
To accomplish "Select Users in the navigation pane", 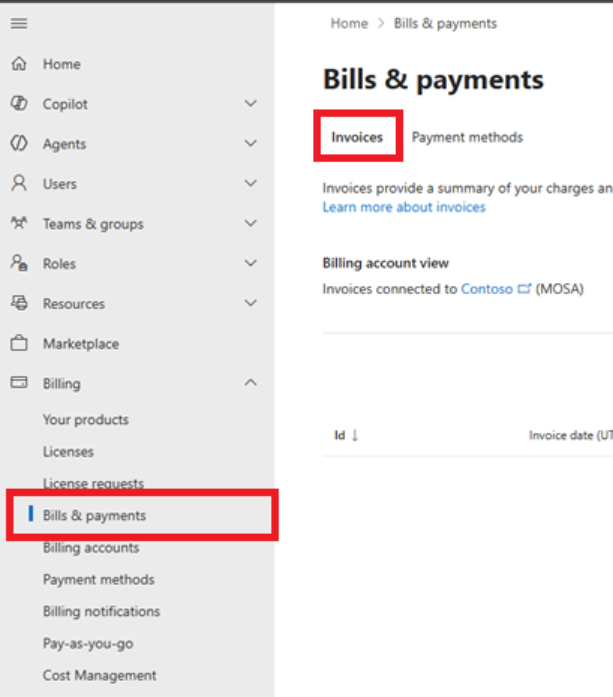I will click(x=60, y=184).
